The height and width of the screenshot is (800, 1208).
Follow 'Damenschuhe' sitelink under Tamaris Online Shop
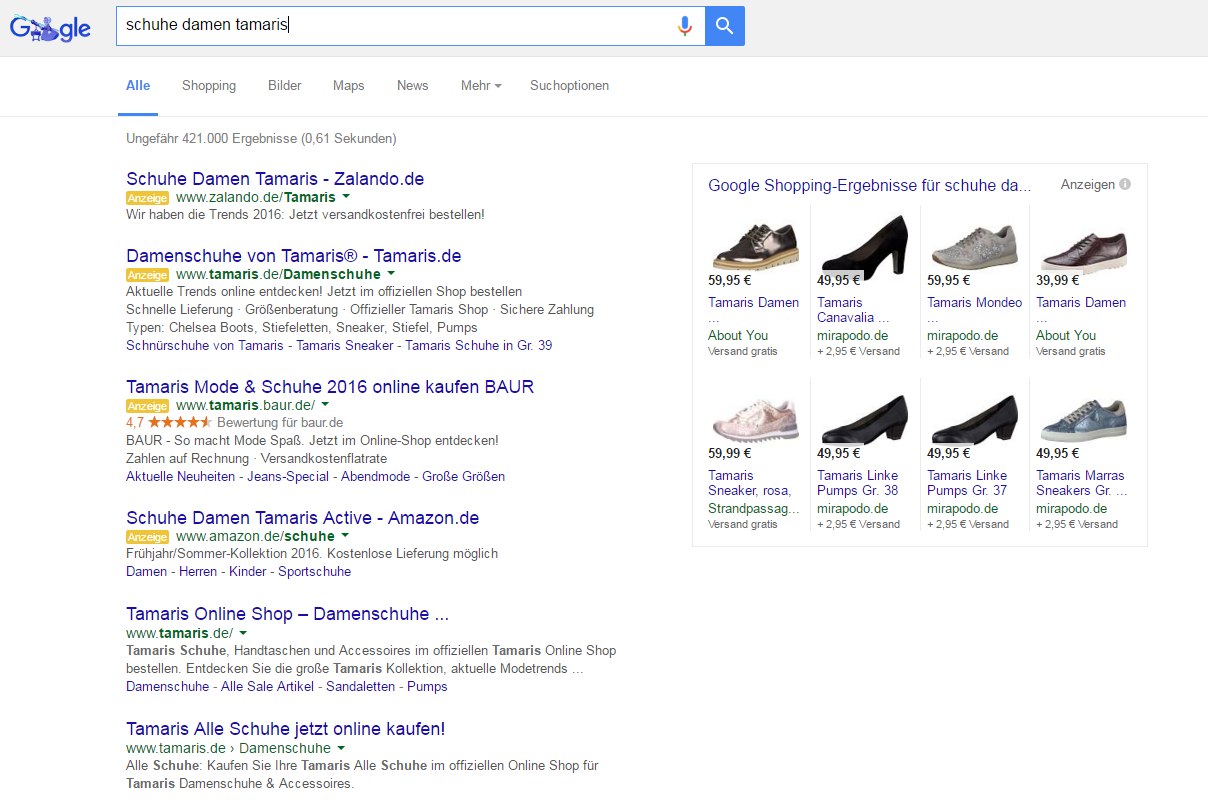[x=168, y=687]
